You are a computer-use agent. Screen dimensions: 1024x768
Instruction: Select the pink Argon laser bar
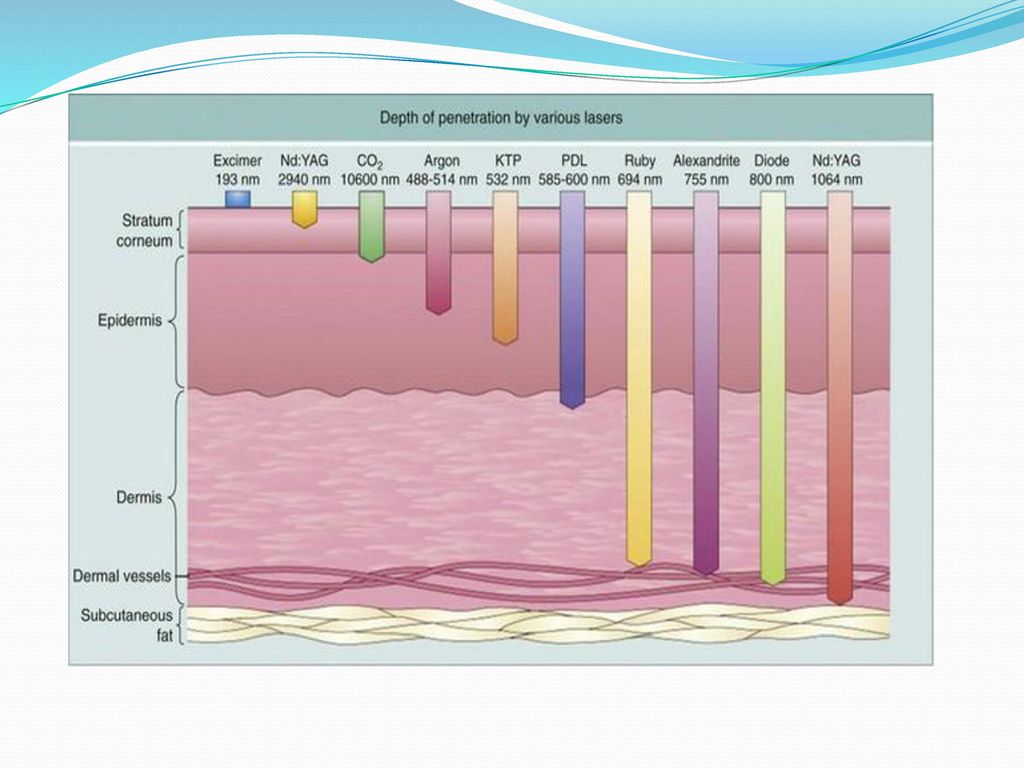click(438, 253)
